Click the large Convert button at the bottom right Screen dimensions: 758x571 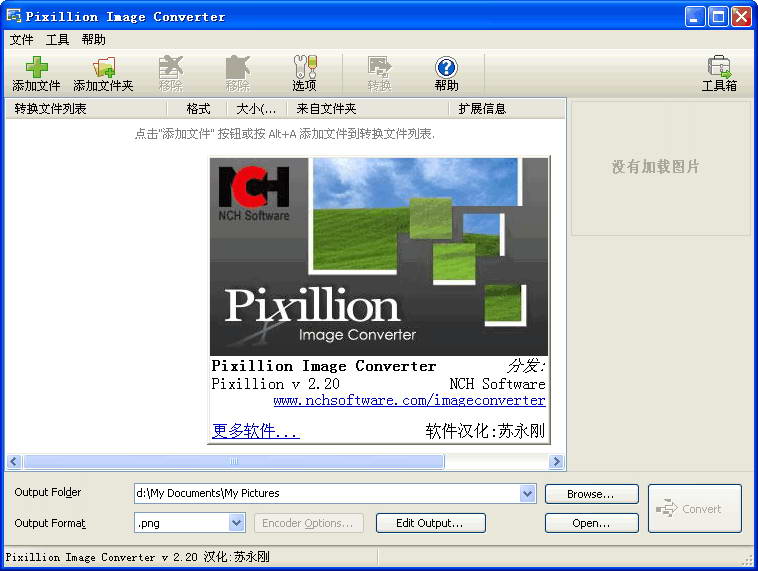tap(695, 509)
